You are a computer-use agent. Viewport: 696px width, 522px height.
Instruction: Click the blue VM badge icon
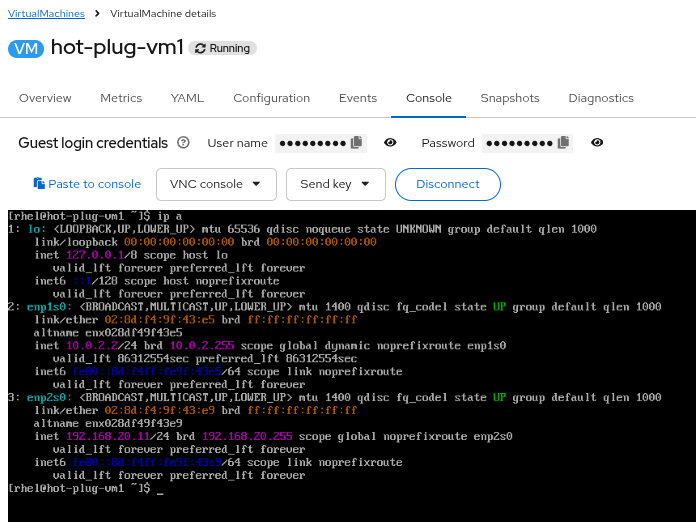click(26, 48)
